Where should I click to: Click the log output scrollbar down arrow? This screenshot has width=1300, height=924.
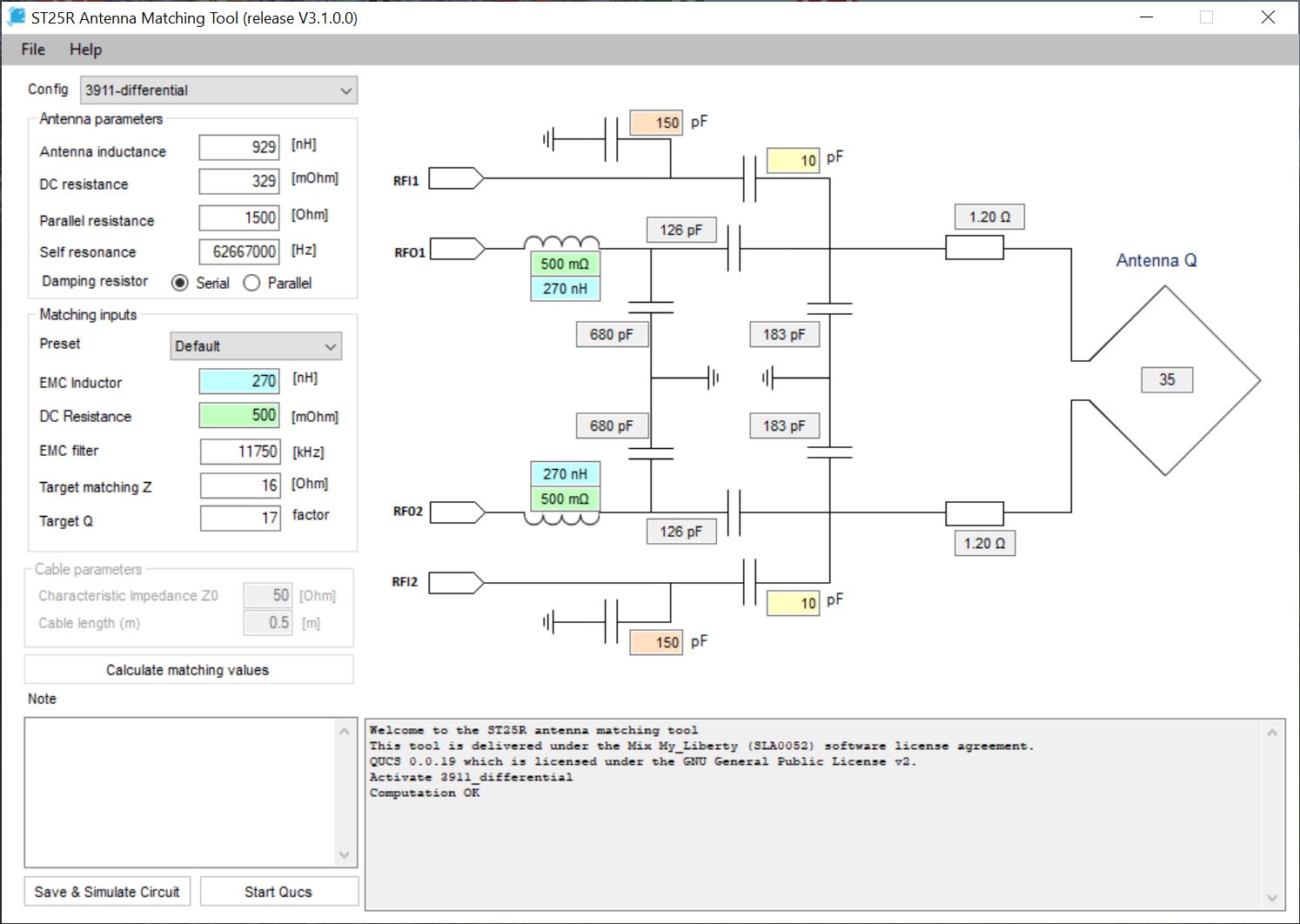[1272, 898]
